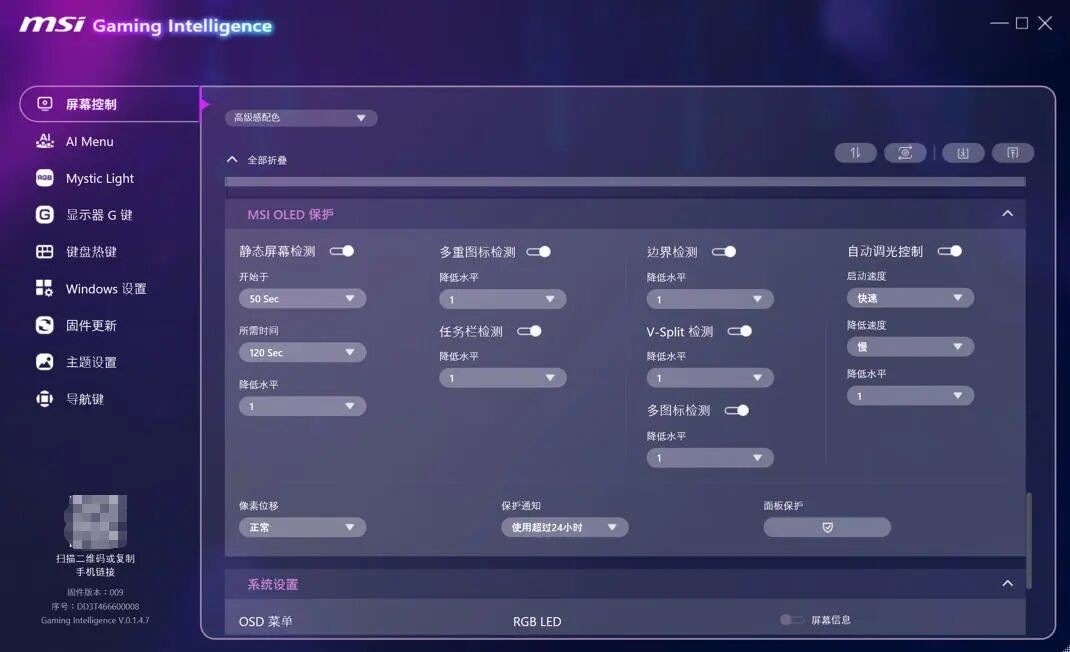Viewport: 1070px width, 652px height.
Task: Click the reset settings toolbar icon
Action: point(905,153)
